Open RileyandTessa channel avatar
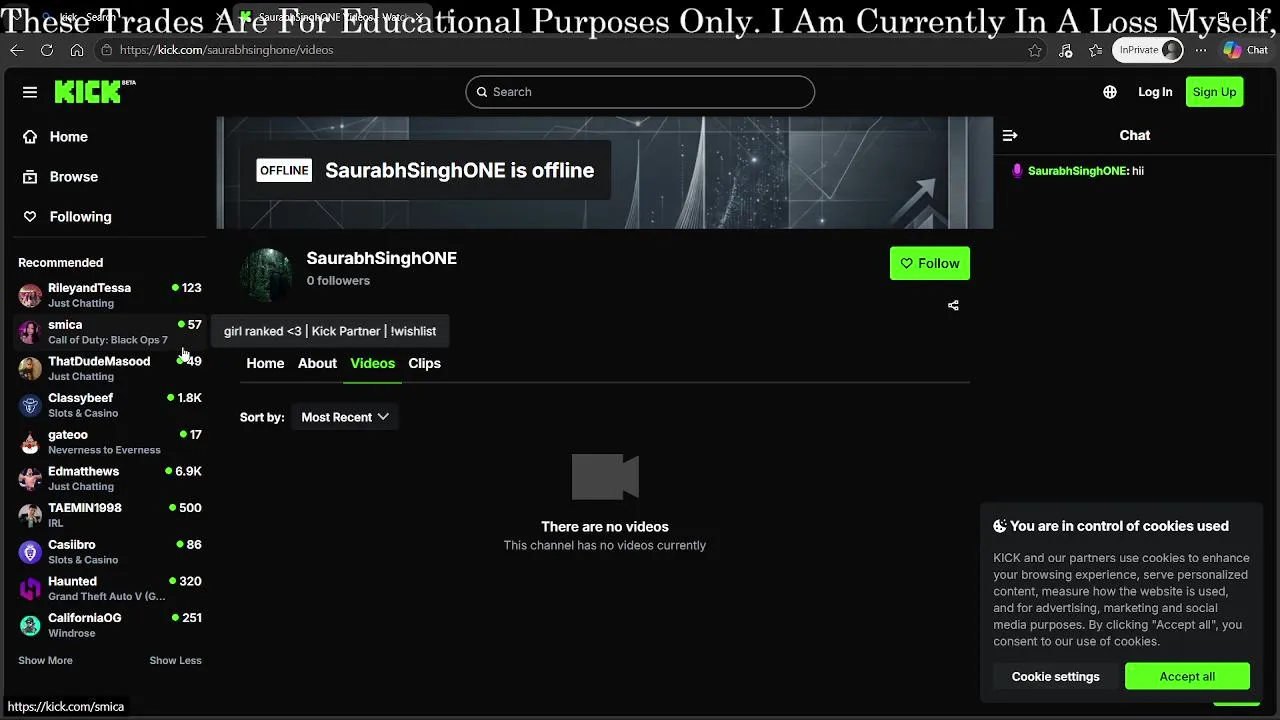Viewport: 1280px width, 720px height. (30, 295)
